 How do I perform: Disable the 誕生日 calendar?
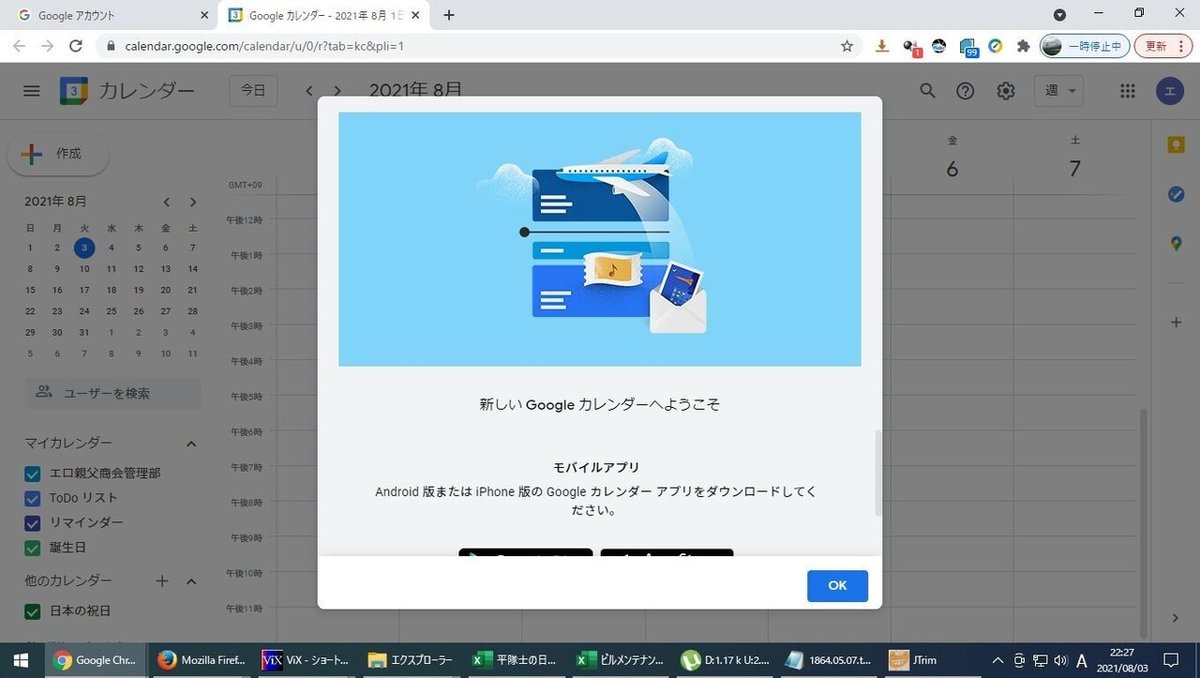coord(29,547)
